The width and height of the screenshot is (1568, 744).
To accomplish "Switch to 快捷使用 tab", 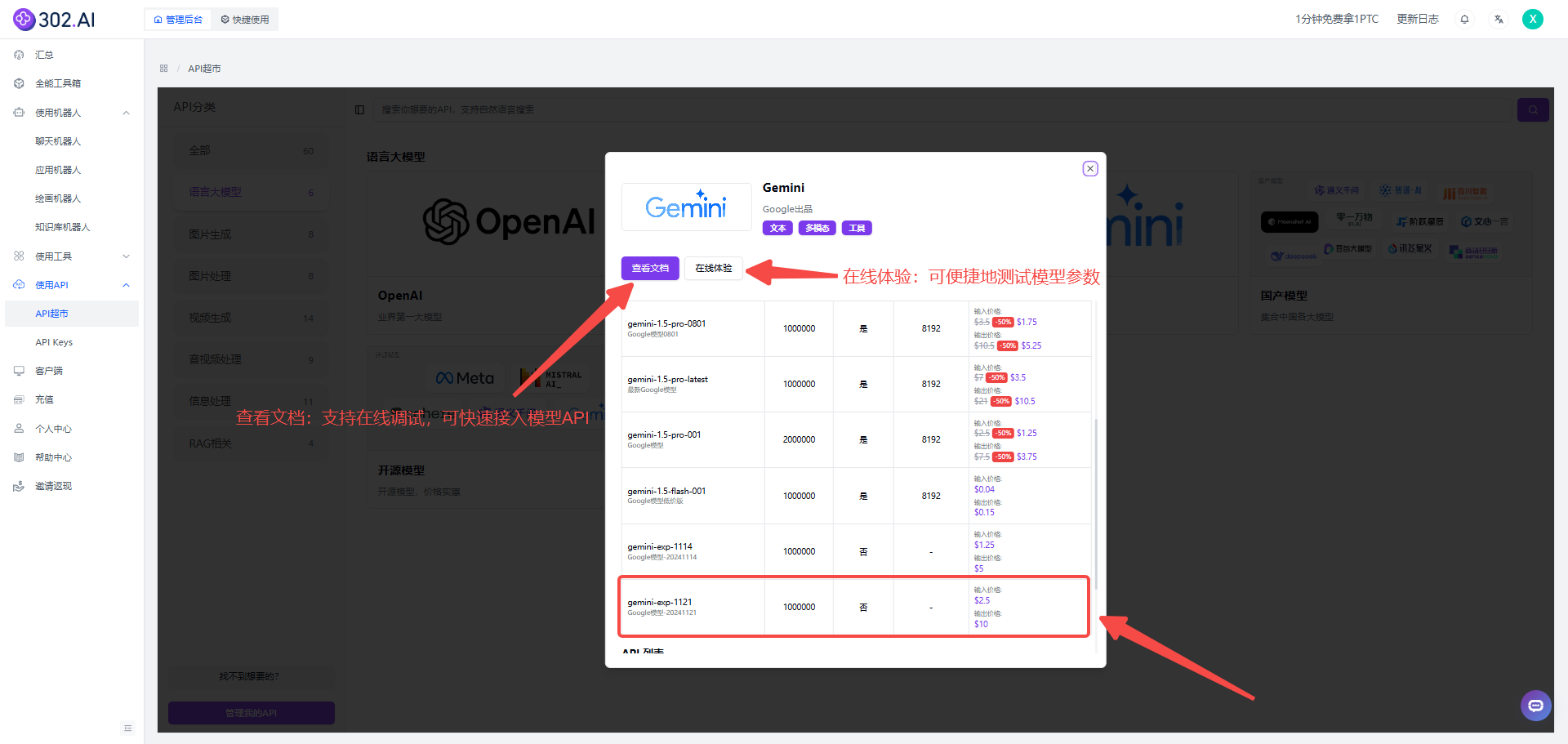I will coord(244,20).
